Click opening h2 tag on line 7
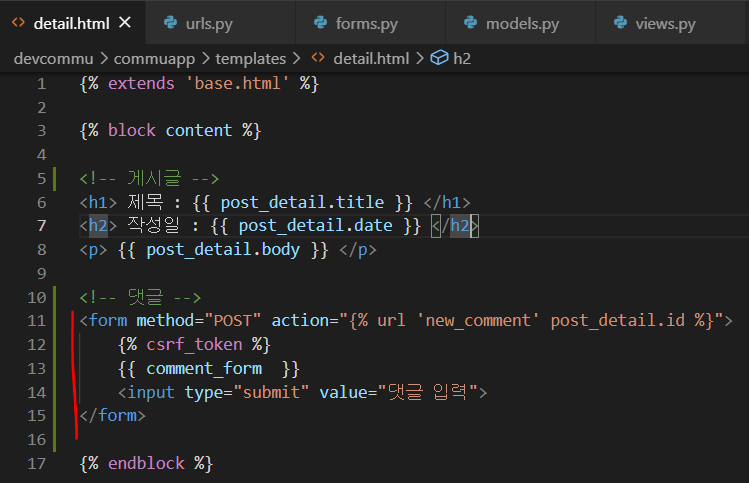Screen dimensions: 749x483 click(x=98, y=225)
